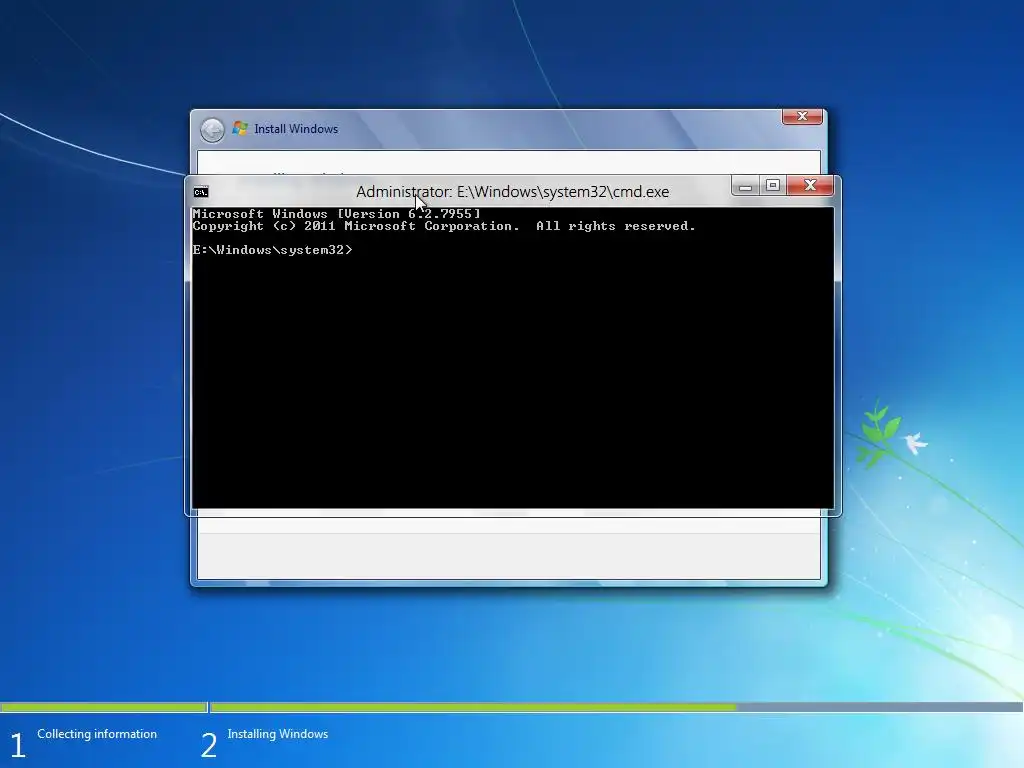
Task: Close the Administrator cmd.exe window
Action: [810, 186]
